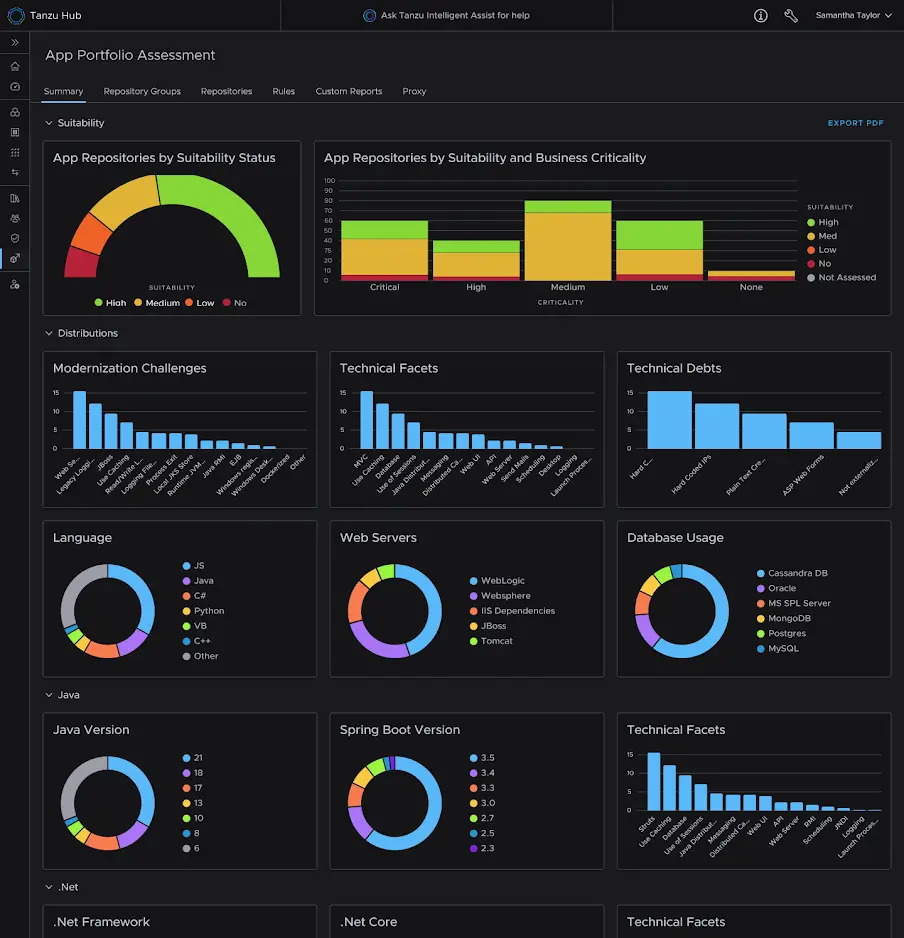Click the dotted grid icon in sidebar
The width and height of the screenshot is (904, 938).
(x=15, y=152)
